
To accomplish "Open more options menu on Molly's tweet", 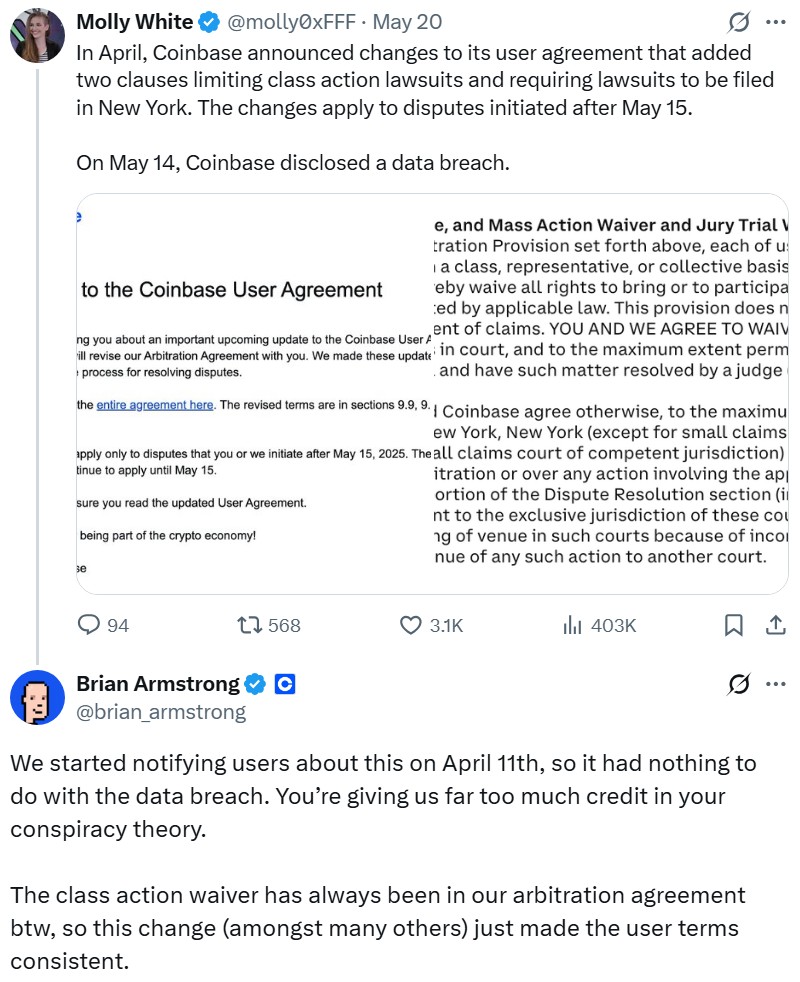I will [x=775, y=22].
